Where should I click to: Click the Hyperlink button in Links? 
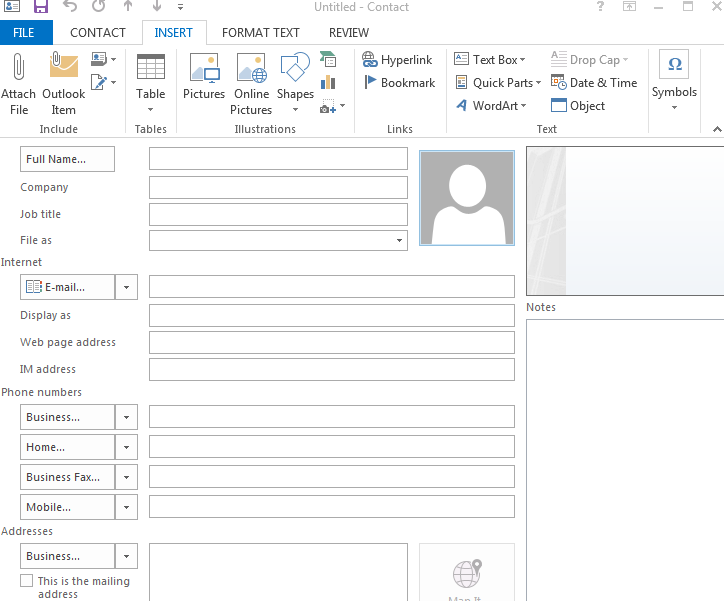tap(397, 60)
